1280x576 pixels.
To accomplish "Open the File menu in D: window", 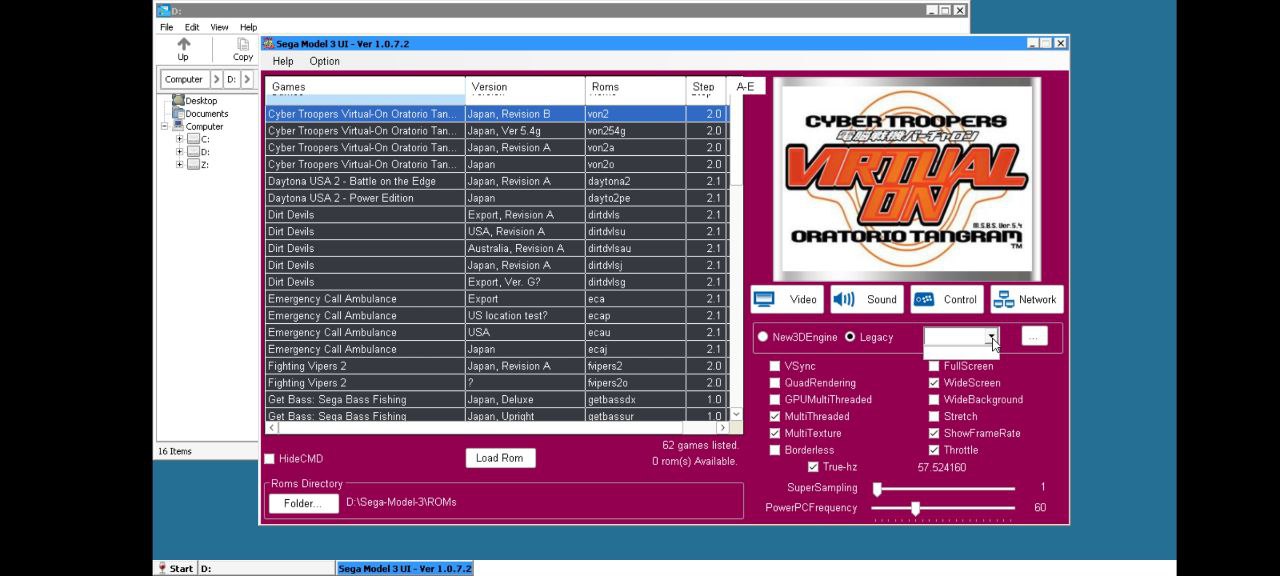I will coord(167,27).
